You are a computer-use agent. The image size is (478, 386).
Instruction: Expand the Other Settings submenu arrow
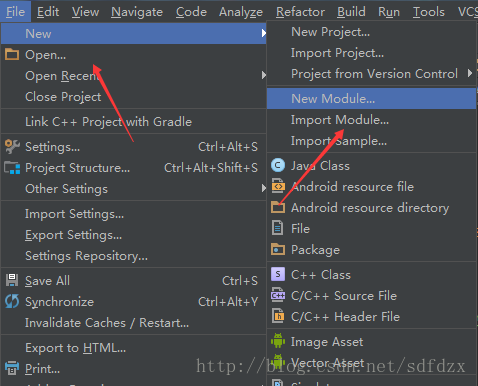[264, 188]
